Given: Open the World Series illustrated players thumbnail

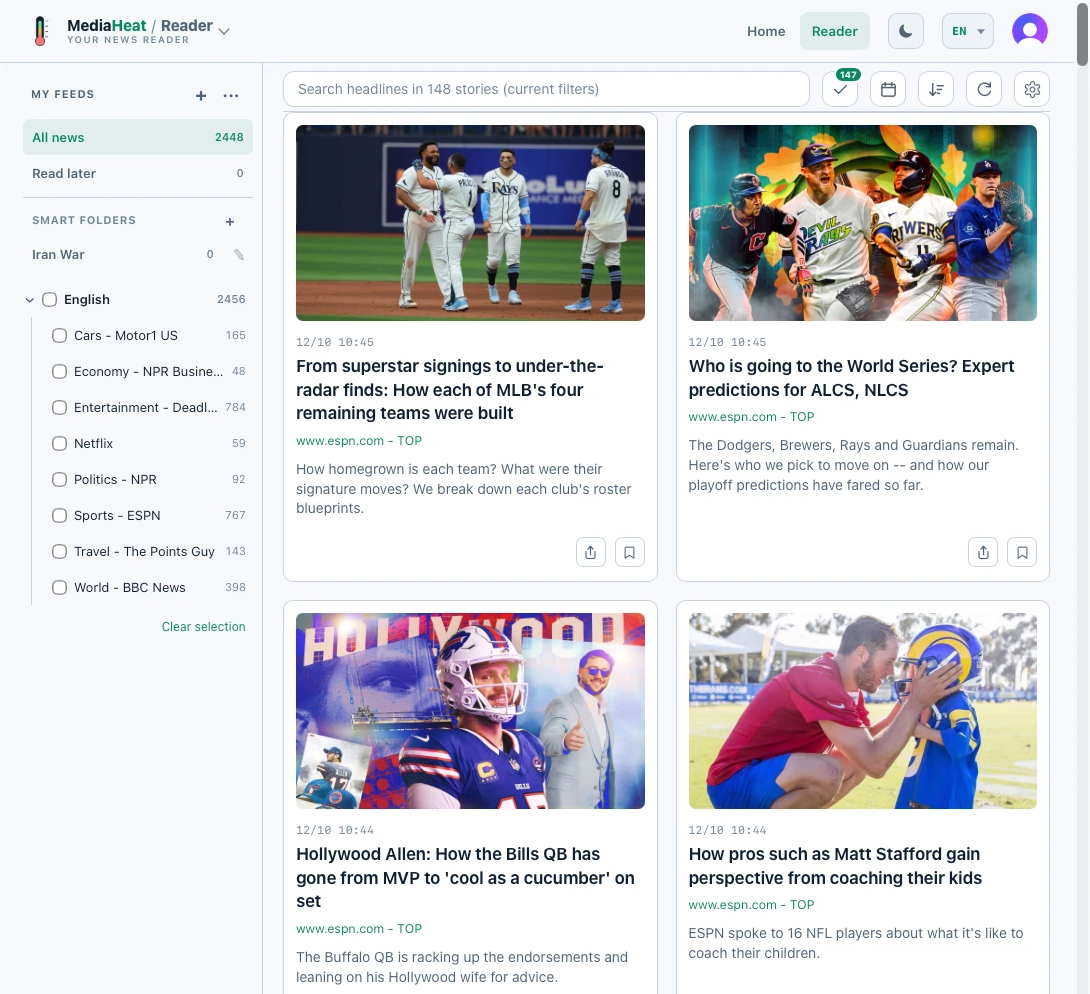Looking at the screenshot, I should pos(862,222).
